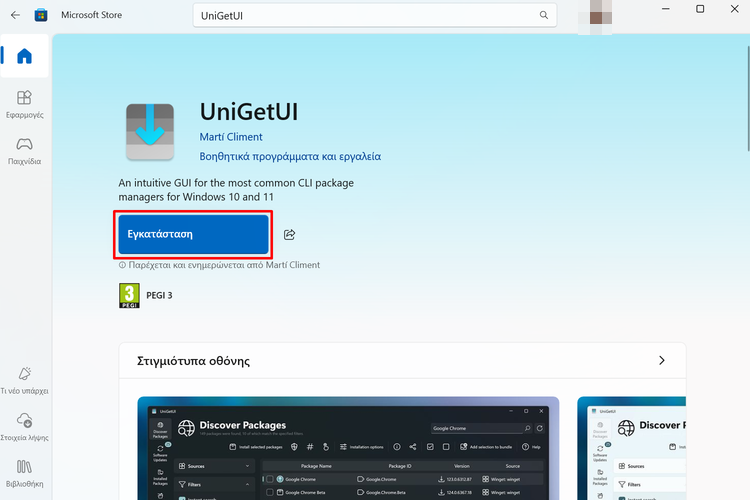This screenshot has height=500, width=750.
Task: Open the Εφαρμογές sidebar section
Action: [x=24, y=104]
